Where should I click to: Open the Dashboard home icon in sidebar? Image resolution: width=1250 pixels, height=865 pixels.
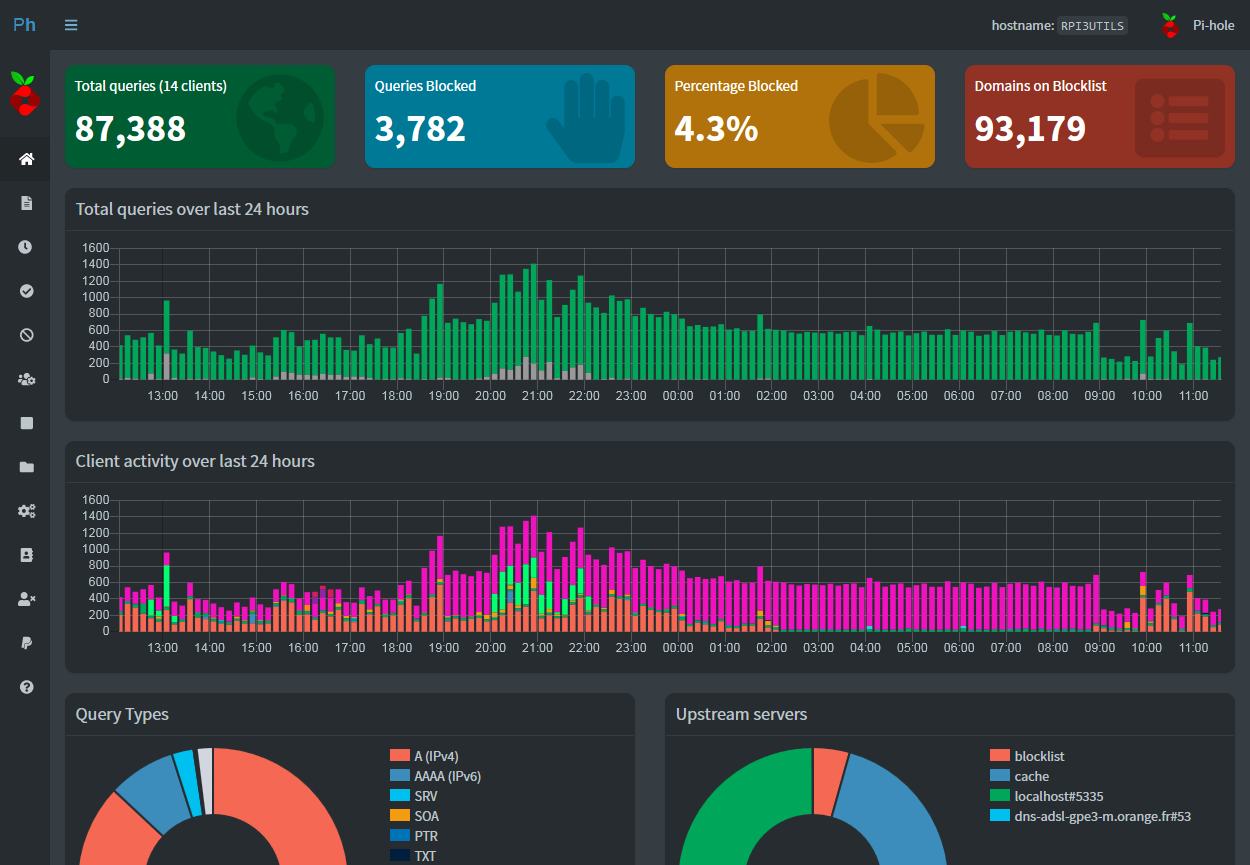coord(27,159)
